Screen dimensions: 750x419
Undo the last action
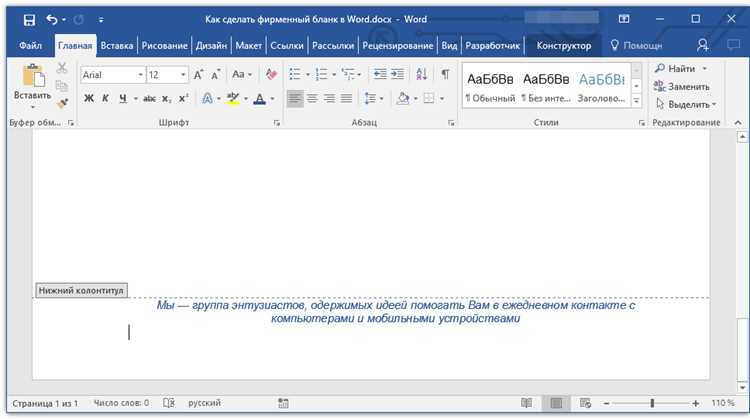coord(52,20)
